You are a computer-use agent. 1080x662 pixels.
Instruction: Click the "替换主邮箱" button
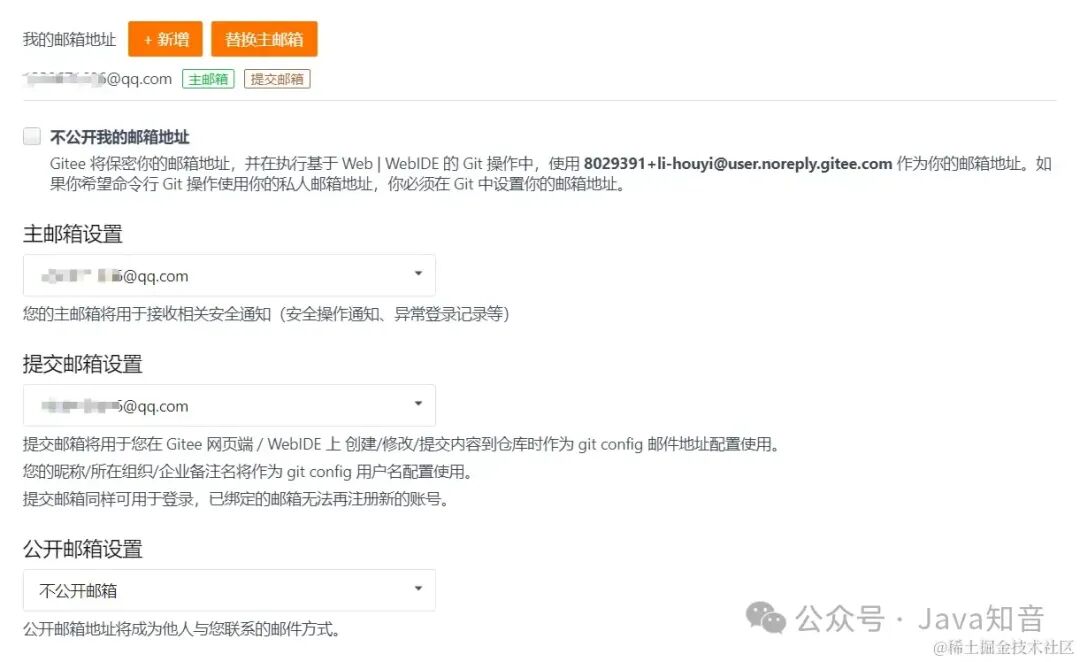tap(264, 39)
